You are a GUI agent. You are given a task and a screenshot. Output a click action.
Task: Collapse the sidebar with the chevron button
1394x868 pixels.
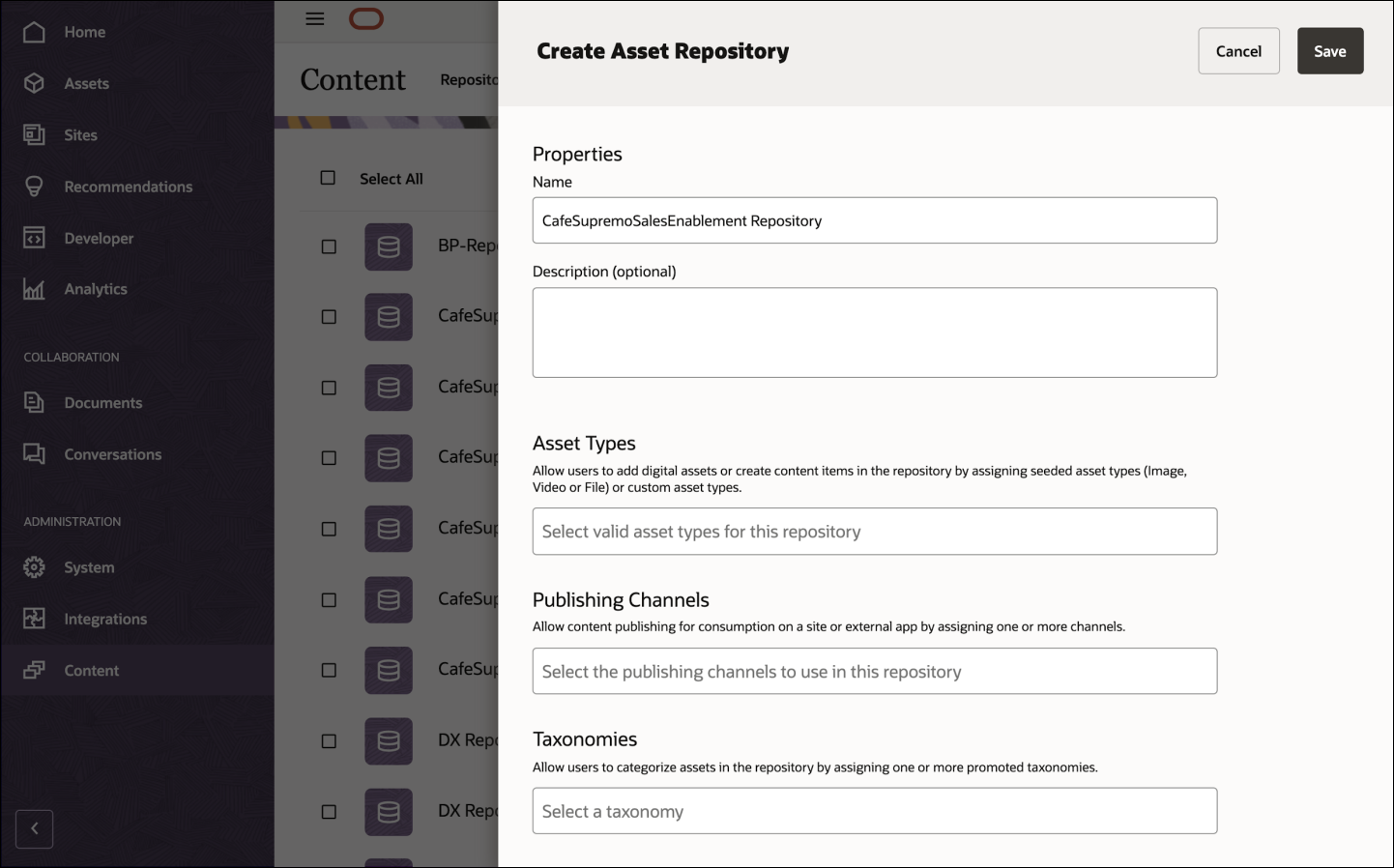click(x=34, y=828)
